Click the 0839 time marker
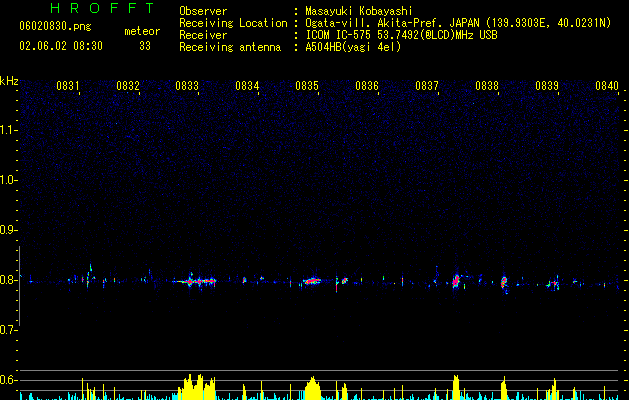 pyautogui.click(x=547, y=86)
